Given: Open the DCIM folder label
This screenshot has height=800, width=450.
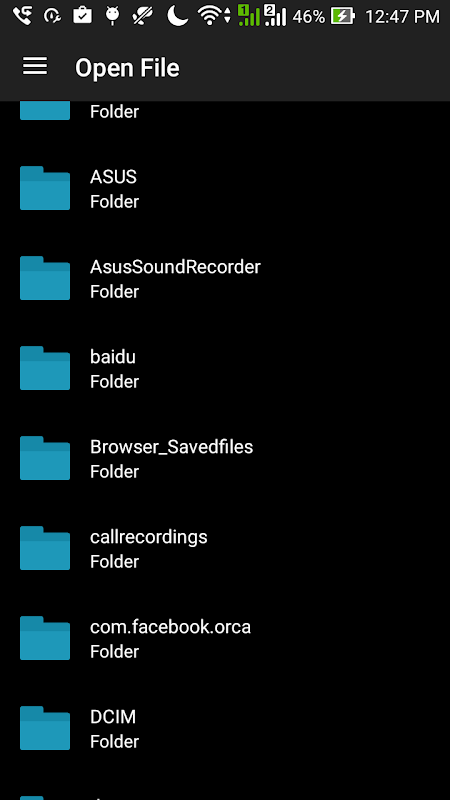Looking at the screenshot, I should coord(113,717).
